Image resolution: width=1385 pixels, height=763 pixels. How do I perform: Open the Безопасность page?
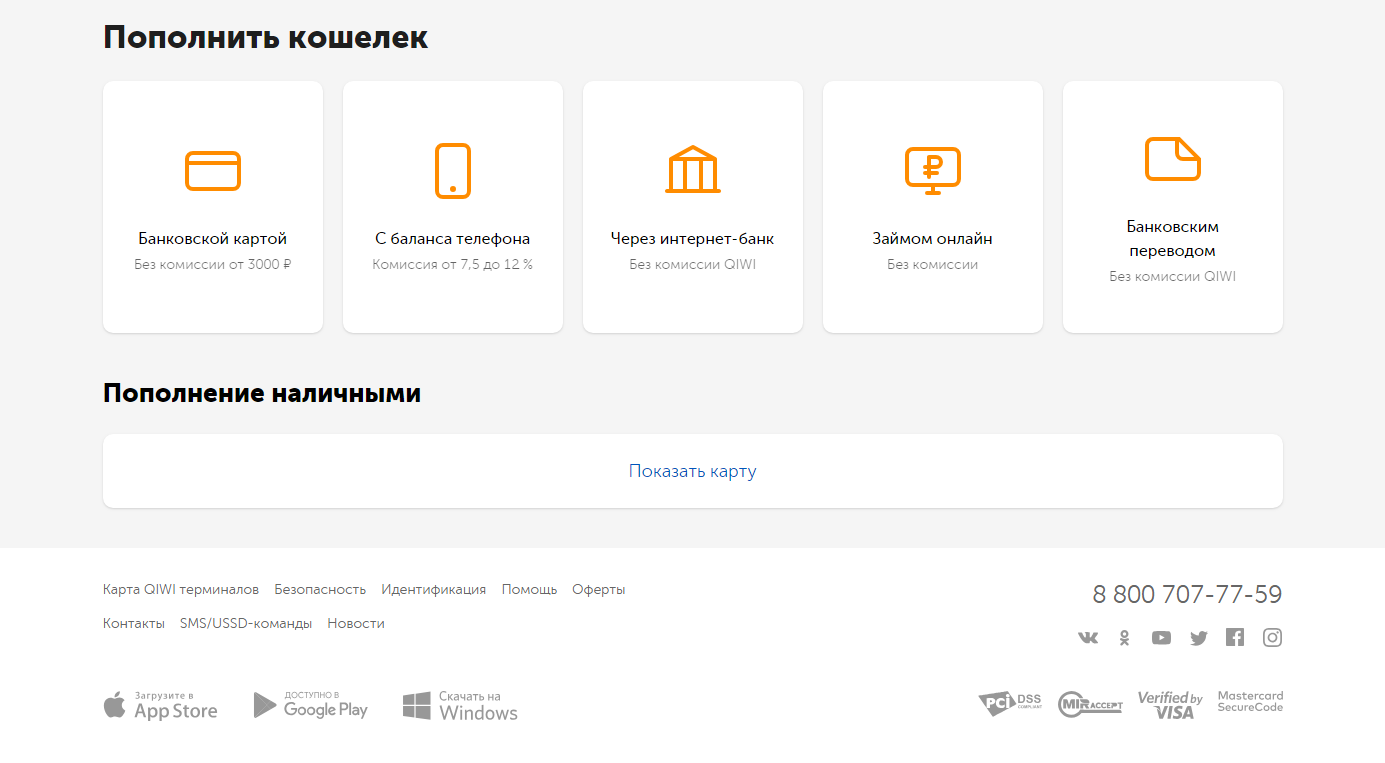coord(320,589)
